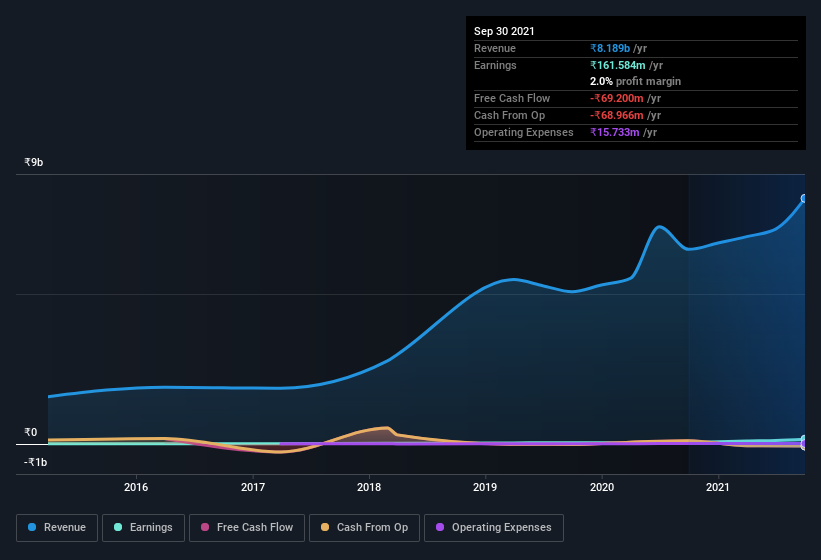The height and width of the screenshot is (560, 821).
Task: Select the 2019 label on time axis
Action: 485,487
